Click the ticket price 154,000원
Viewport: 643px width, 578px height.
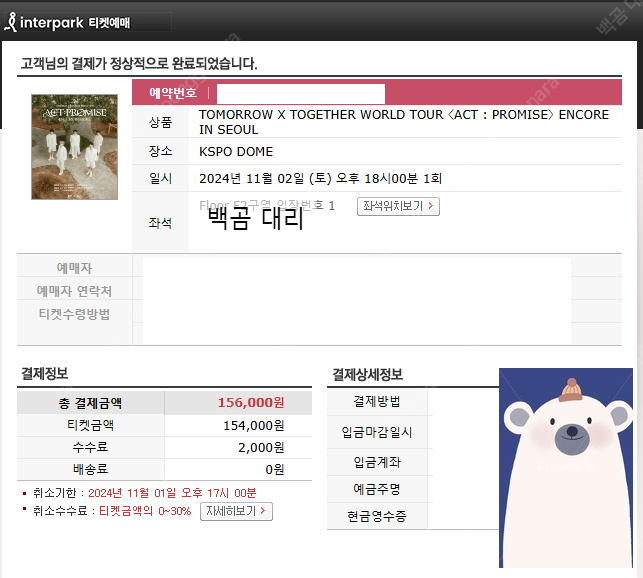[254, 425]
